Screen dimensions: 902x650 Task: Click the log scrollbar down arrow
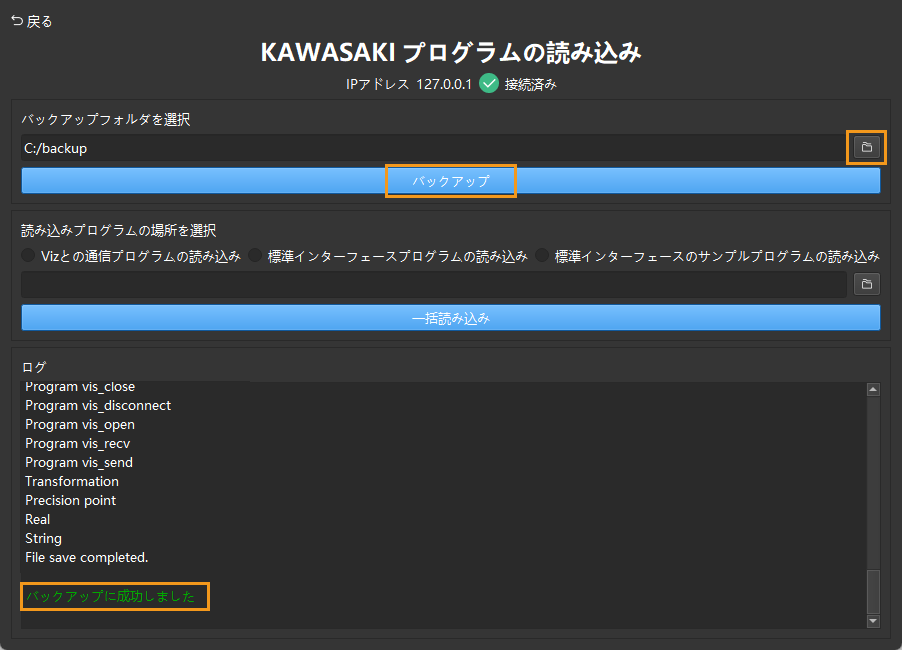[x=873, y=621]
